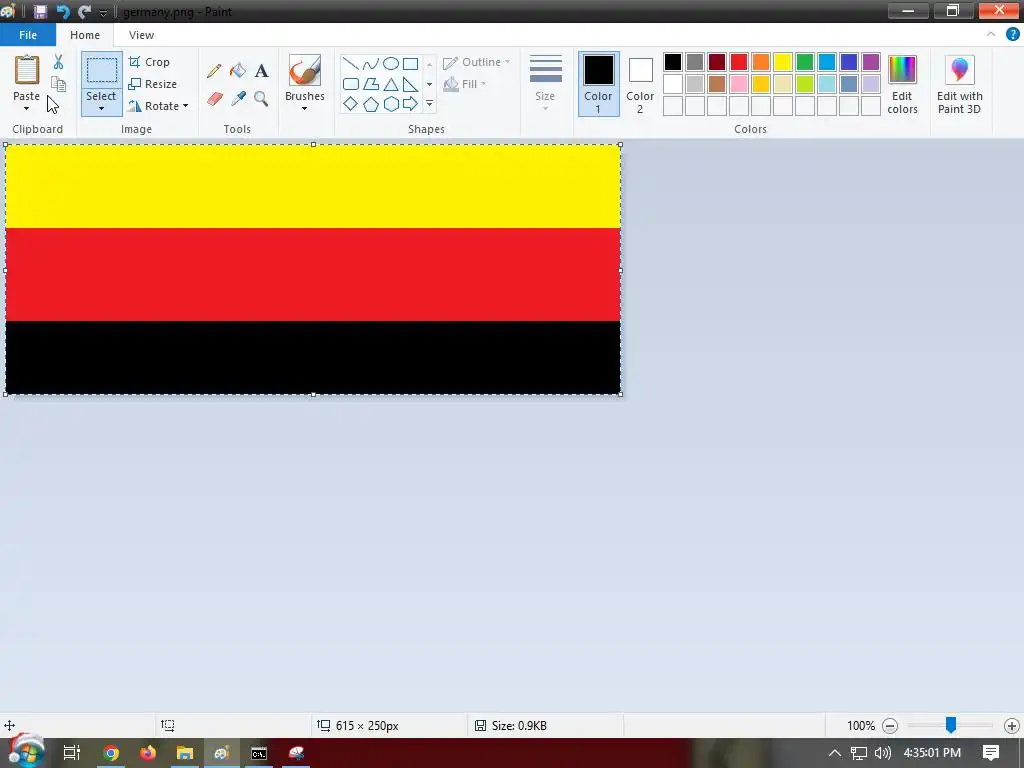Pick the green color swatch
This screenshot has width=1024, height=768.
[x=805, y=62]
